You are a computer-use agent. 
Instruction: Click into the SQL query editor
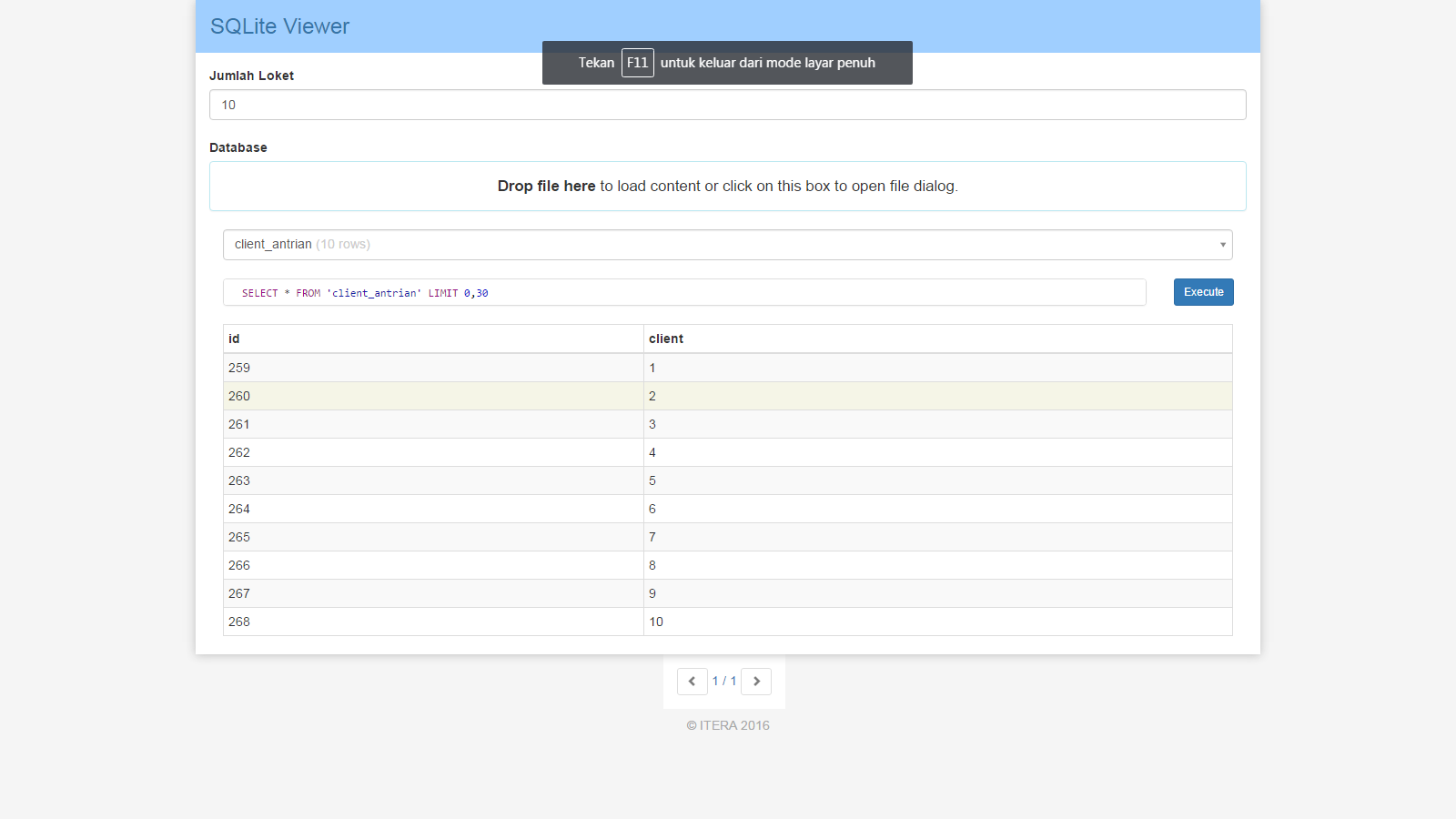pos(684,292)
